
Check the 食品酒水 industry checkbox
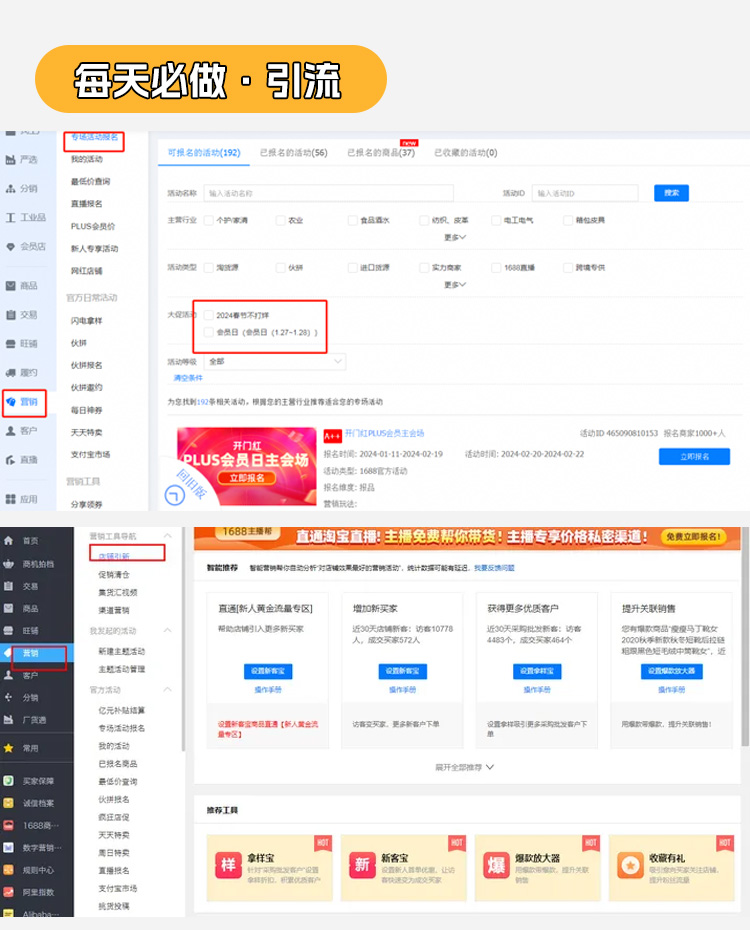(353, 220)
